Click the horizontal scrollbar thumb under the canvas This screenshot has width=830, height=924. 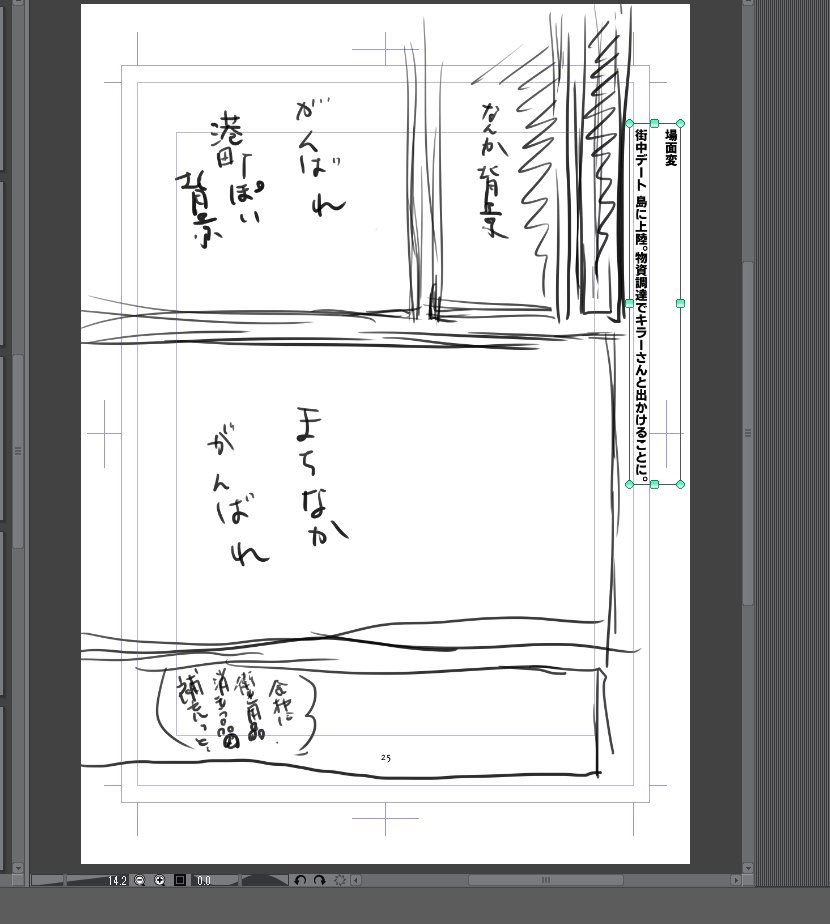[x=545, y=880]
